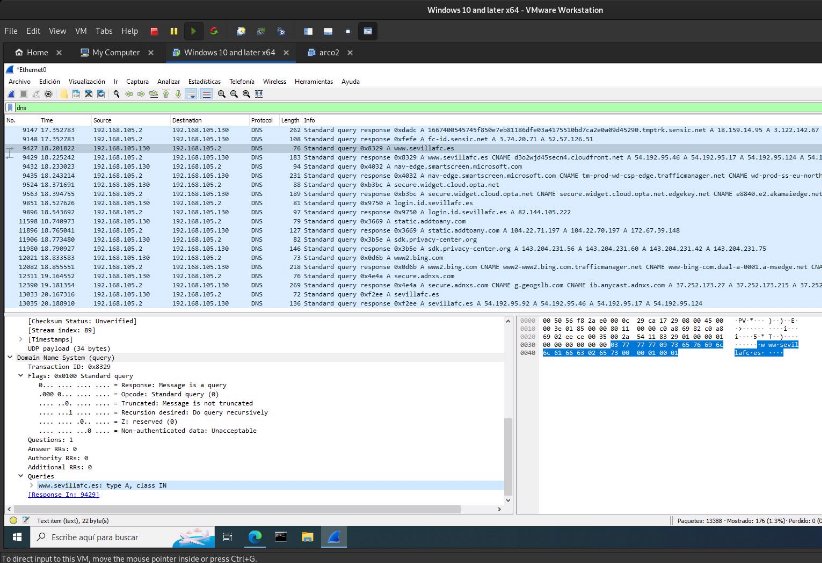Toggle VMware full screen view icon
Screen dimensions: 822x563
(x=348, y=31)
